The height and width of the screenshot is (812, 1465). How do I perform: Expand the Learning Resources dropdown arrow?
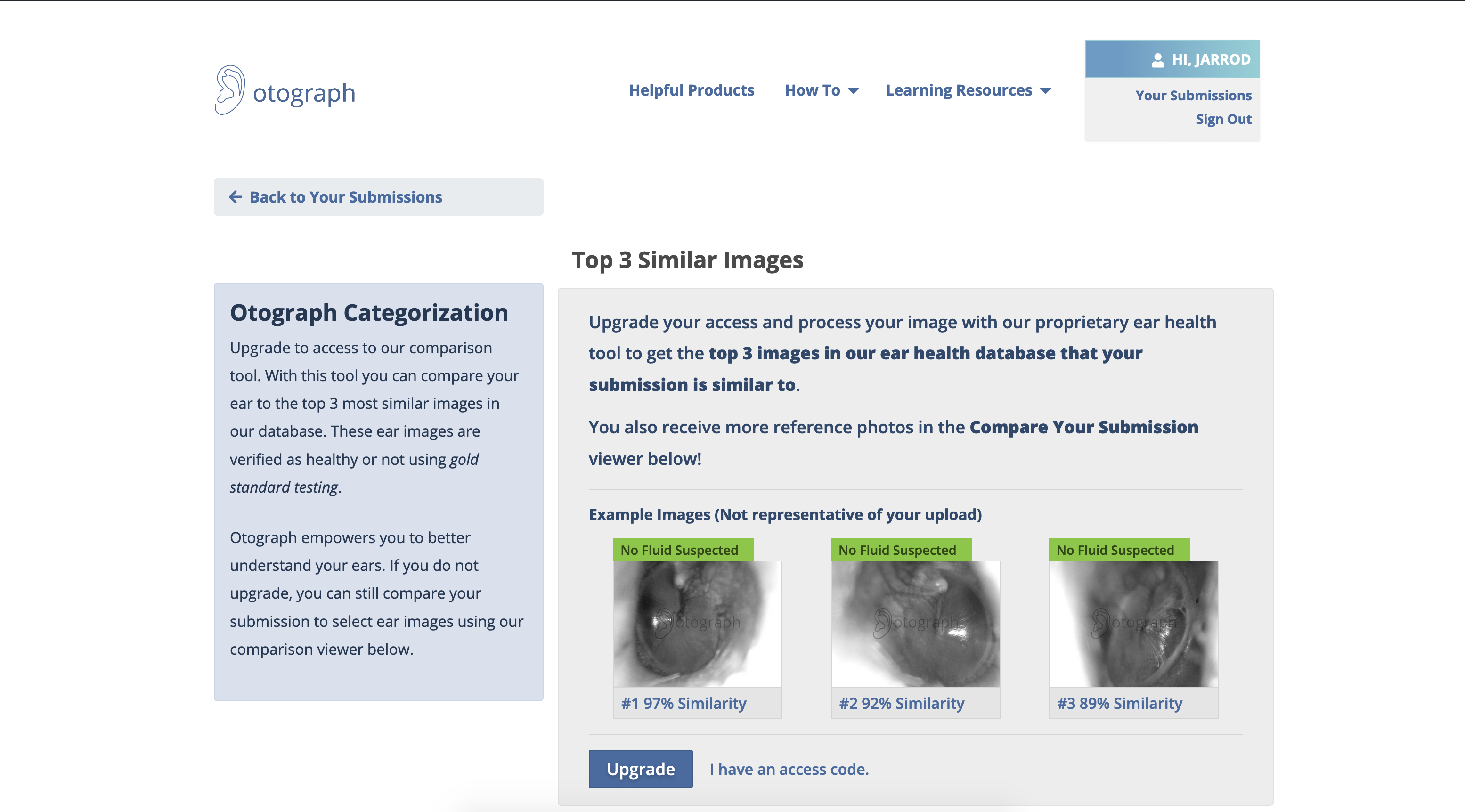1045,90
